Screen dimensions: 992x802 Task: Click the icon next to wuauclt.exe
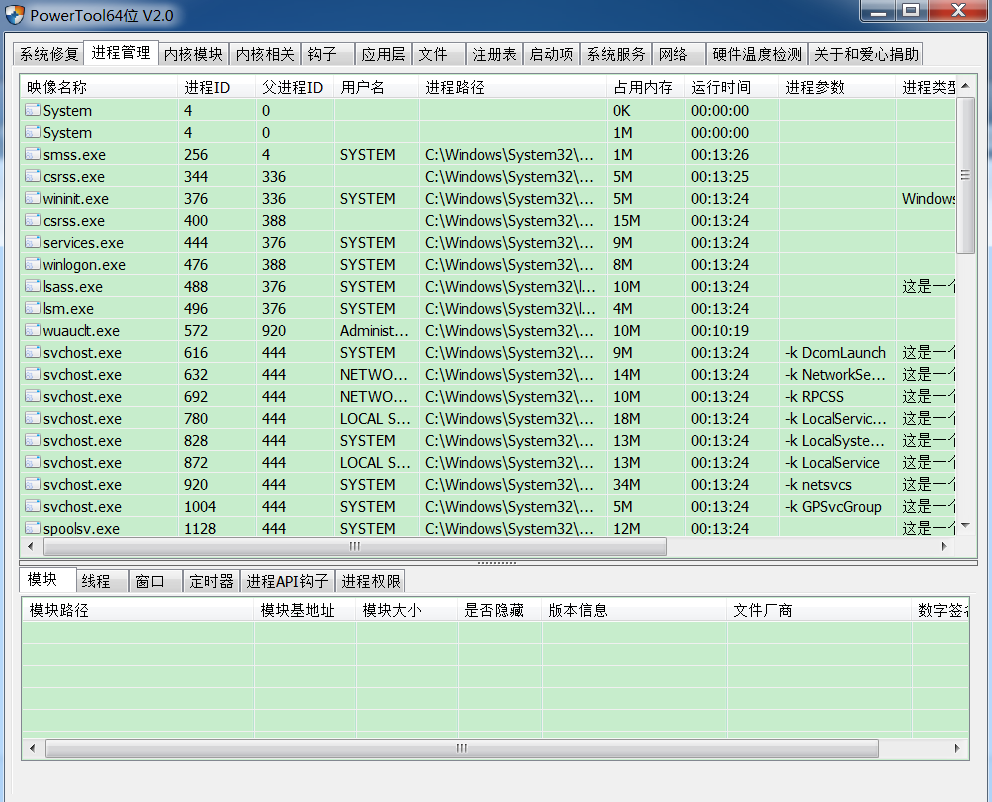coord(32,330)
